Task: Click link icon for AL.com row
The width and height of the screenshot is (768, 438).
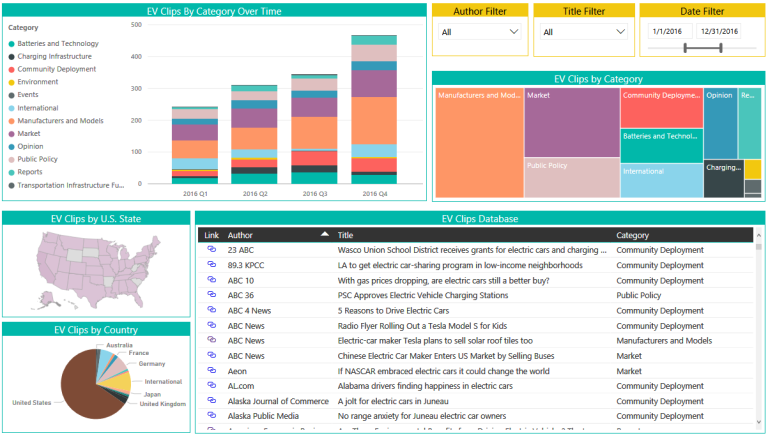Action: (x=212, y=385)
